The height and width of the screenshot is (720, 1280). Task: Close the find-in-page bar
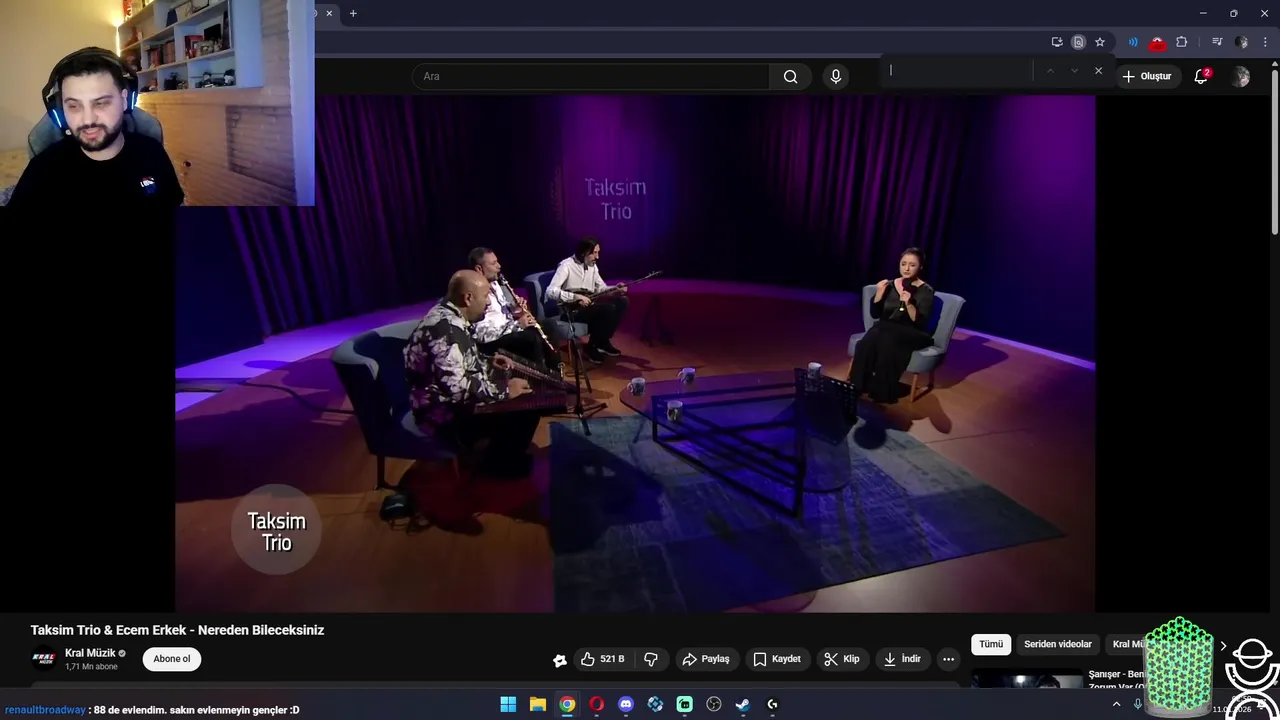click(x=1098, y=71)
